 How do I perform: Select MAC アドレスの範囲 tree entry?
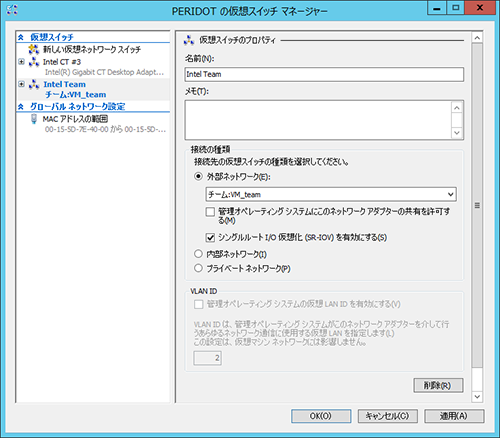pos(75,119)
